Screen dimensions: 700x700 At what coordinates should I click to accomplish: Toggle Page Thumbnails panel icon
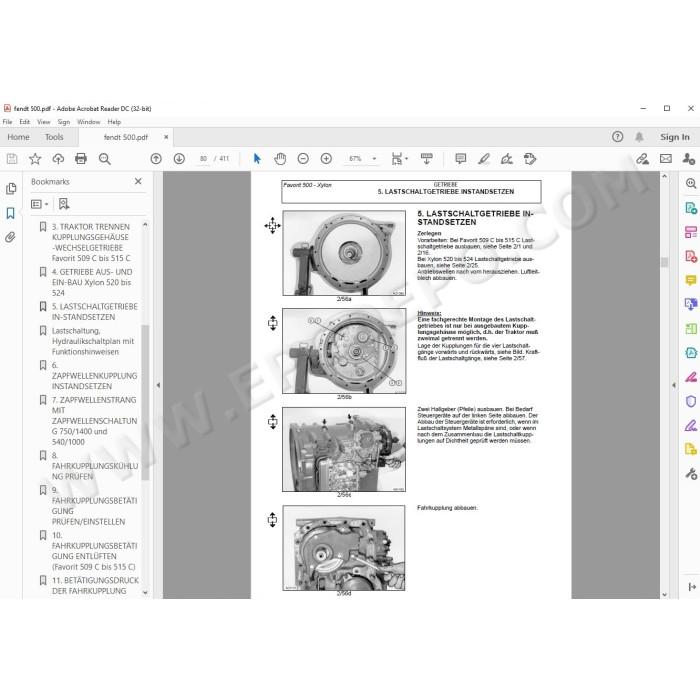[11, 188]
